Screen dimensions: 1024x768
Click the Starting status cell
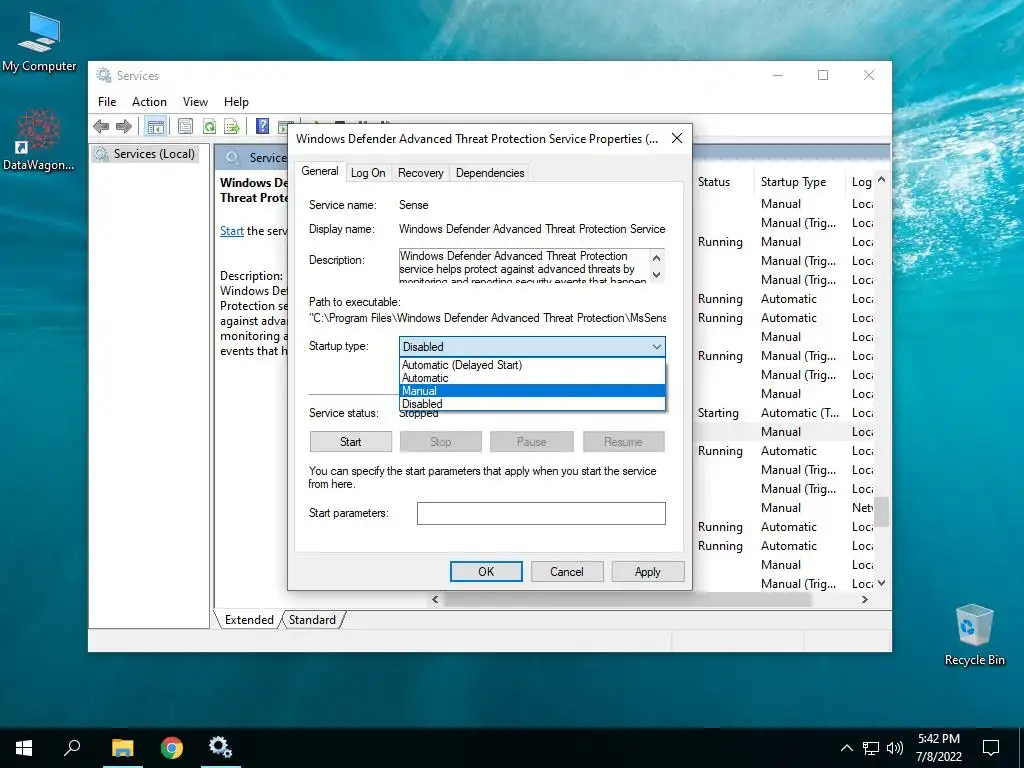[718, 413]
